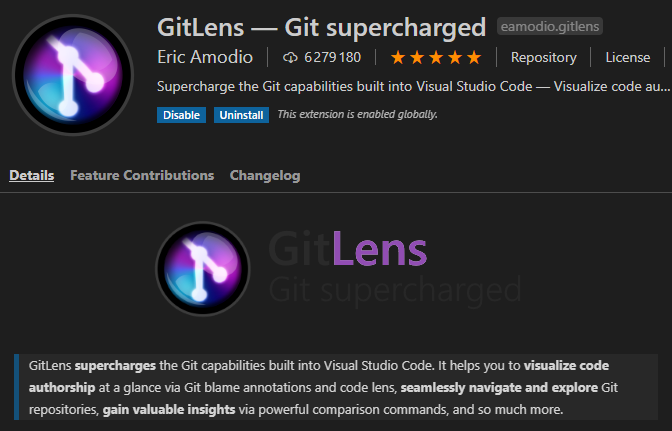This screenshot has height=431, width=672.
Task: Open the Details tab
Action: [32, 175]
